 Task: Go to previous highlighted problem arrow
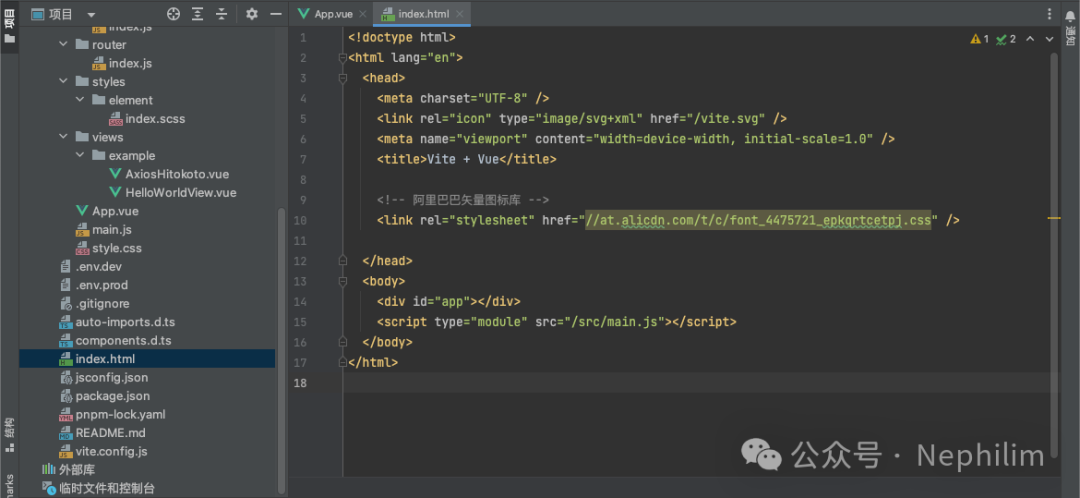point(1030,39)
